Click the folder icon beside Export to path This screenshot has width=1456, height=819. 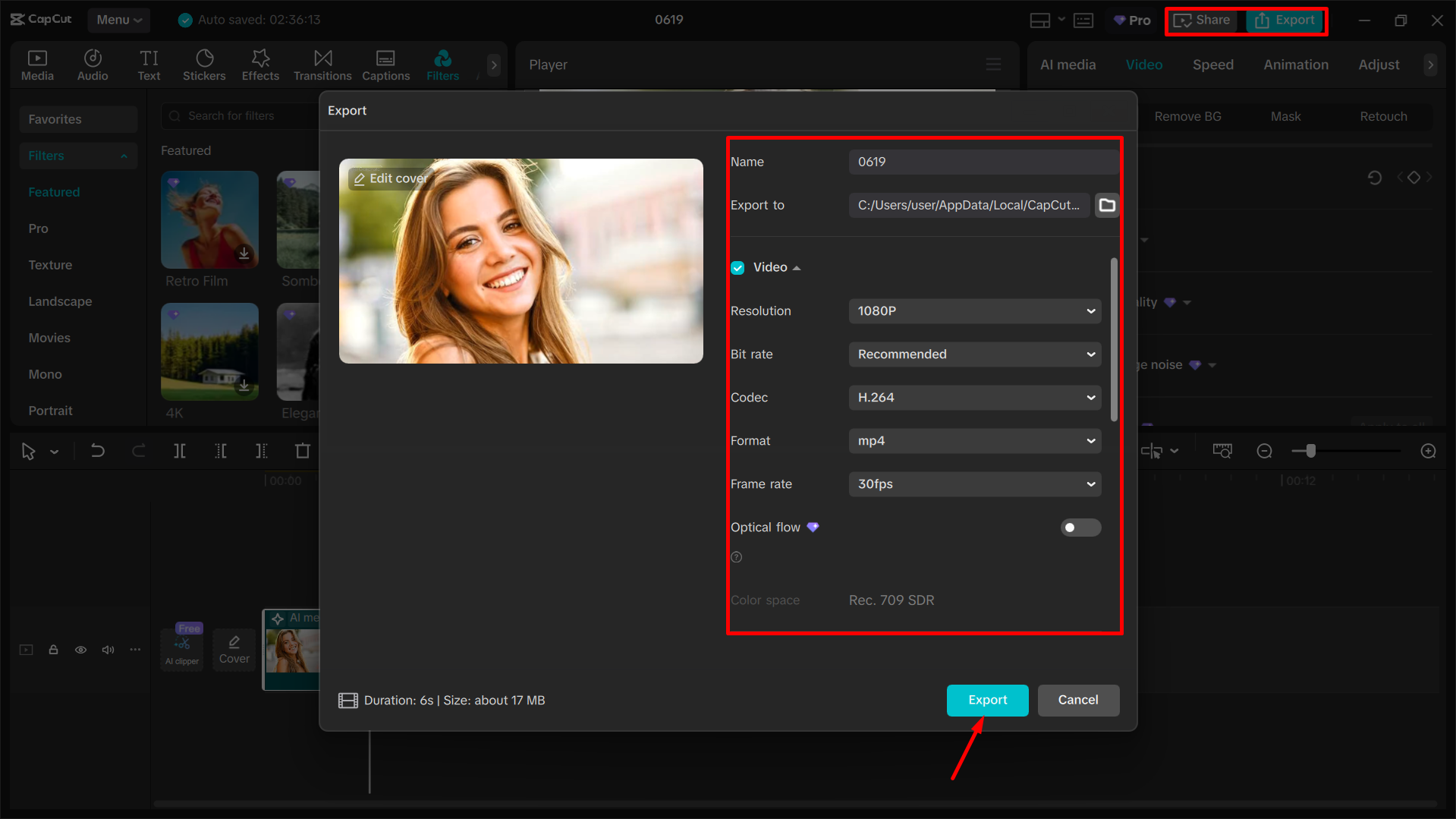(x=1107, y=205)
